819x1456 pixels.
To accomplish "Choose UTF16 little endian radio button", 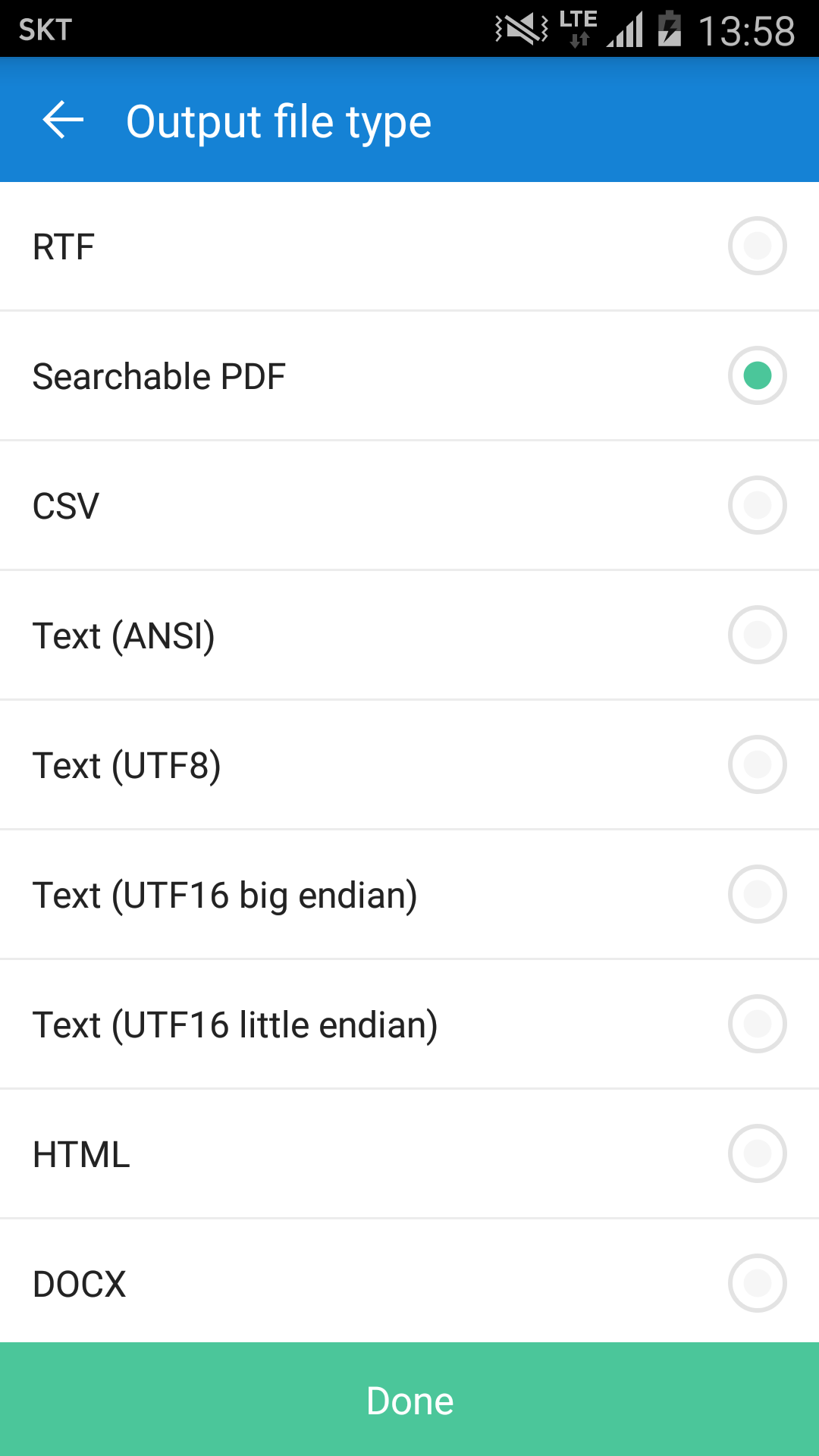I will (757, 1024).
